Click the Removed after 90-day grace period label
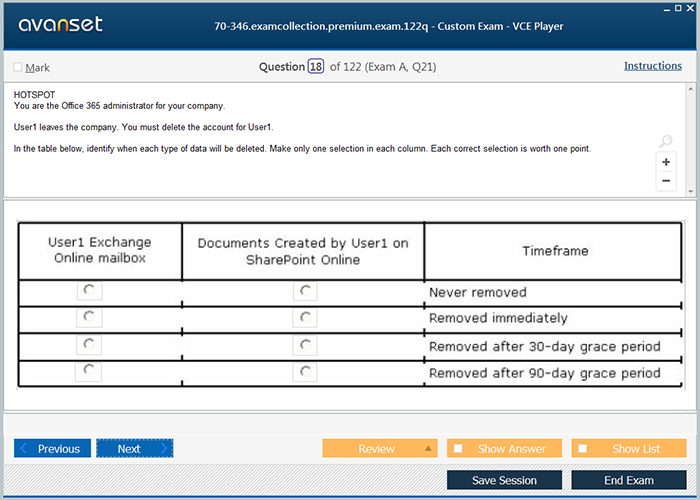This screenshot has width=700, height=500. click(545, 373)
